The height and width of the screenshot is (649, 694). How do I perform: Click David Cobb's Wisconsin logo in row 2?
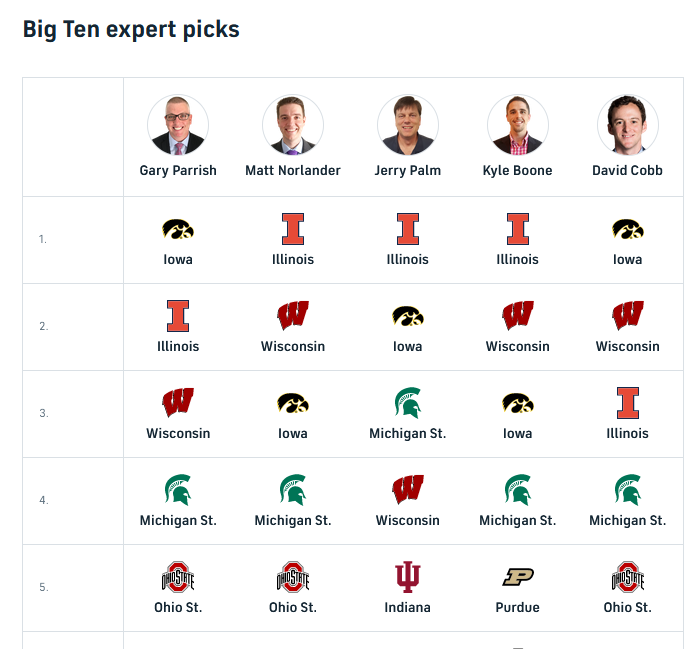[628, 316]
